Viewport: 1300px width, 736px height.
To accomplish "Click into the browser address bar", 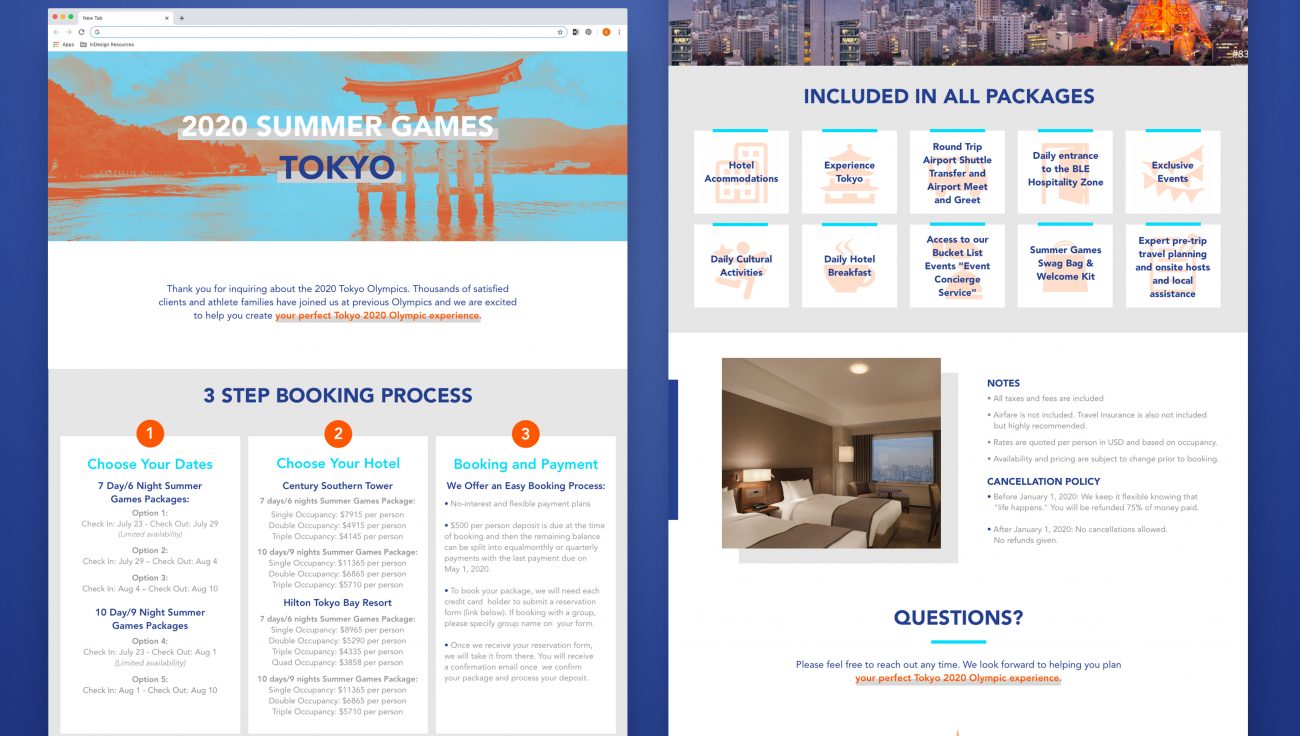I will pos(320,32).
